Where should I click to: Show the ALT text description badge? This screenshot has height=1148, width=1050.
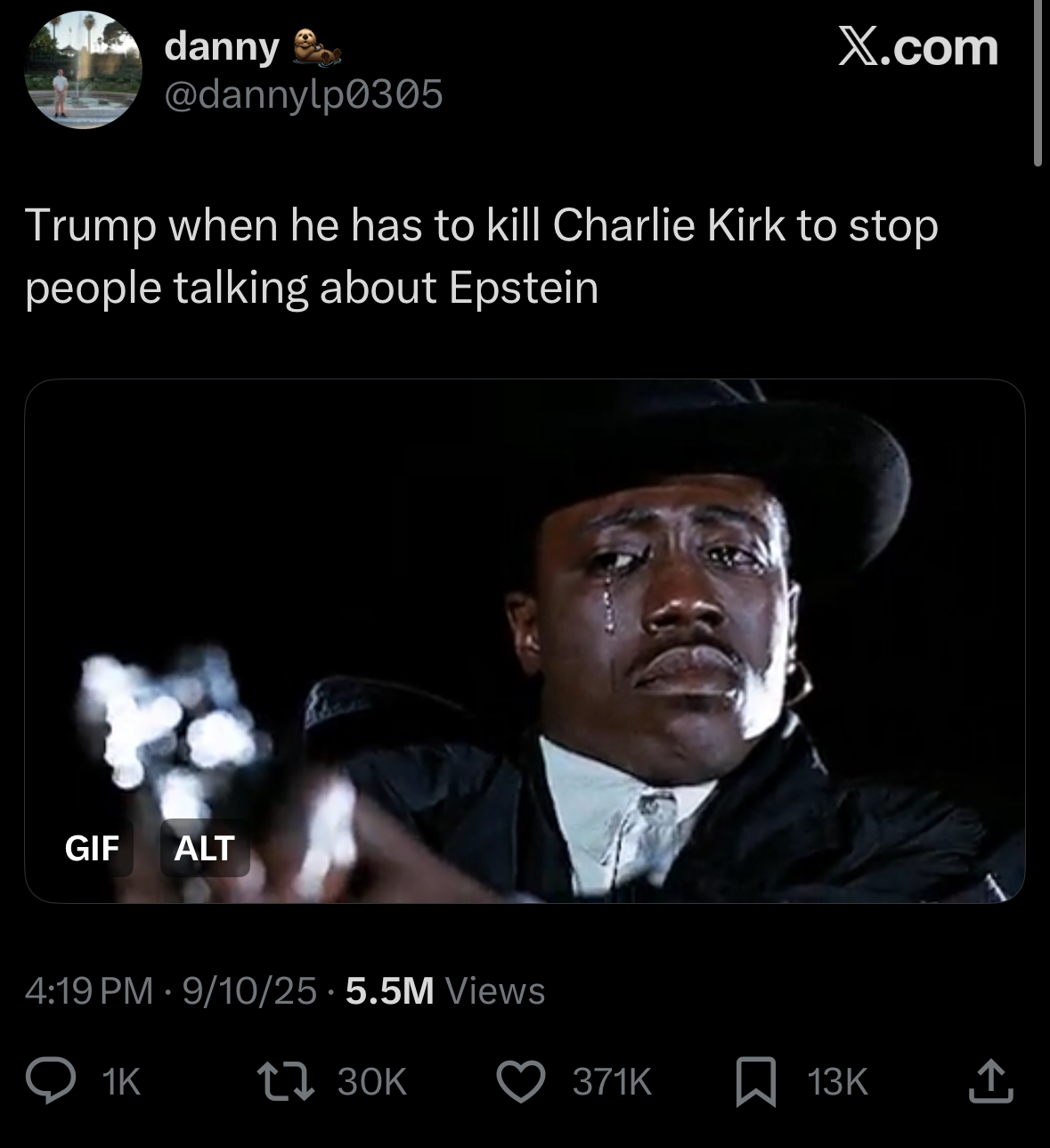204,848
